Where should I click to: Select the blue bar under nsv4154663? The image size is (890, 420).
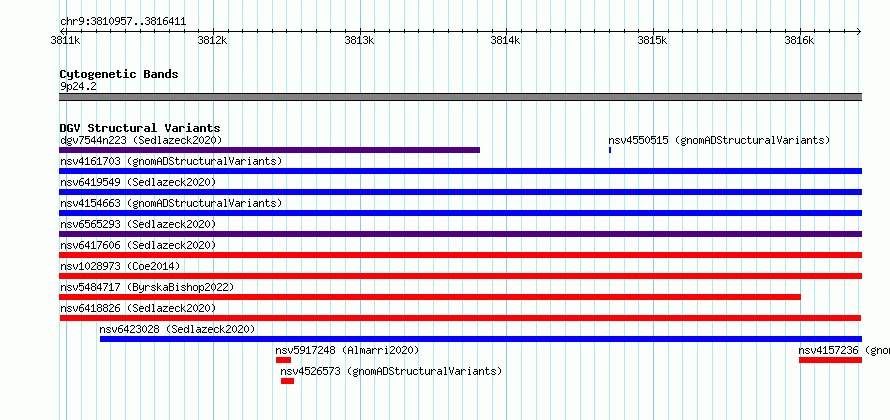point(460,213)
